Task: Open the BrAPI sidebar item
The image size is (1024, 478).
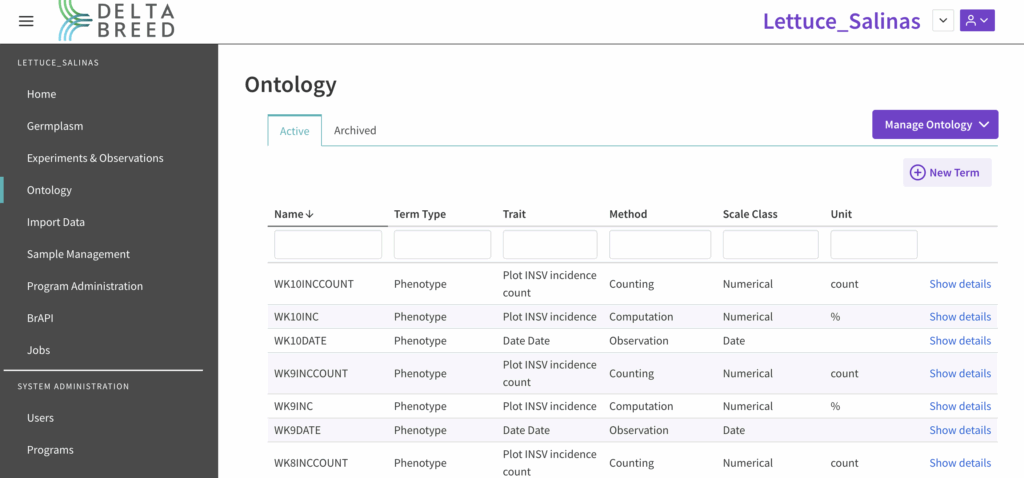Action: tap(41, 318)
